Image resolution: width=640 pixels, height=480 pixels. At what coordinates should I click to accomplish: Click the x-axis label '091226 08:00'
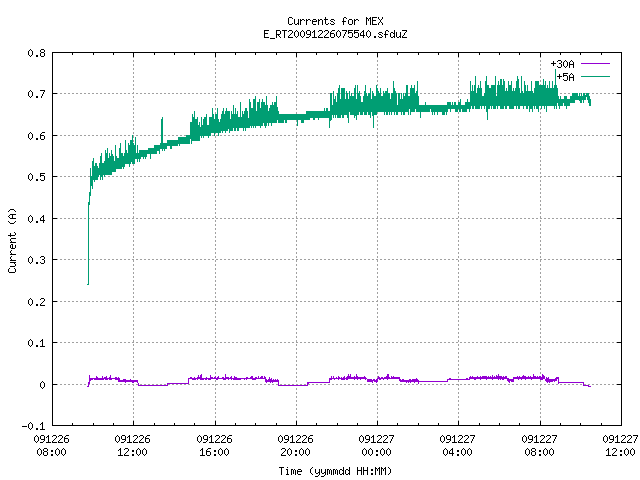(51, 446)
